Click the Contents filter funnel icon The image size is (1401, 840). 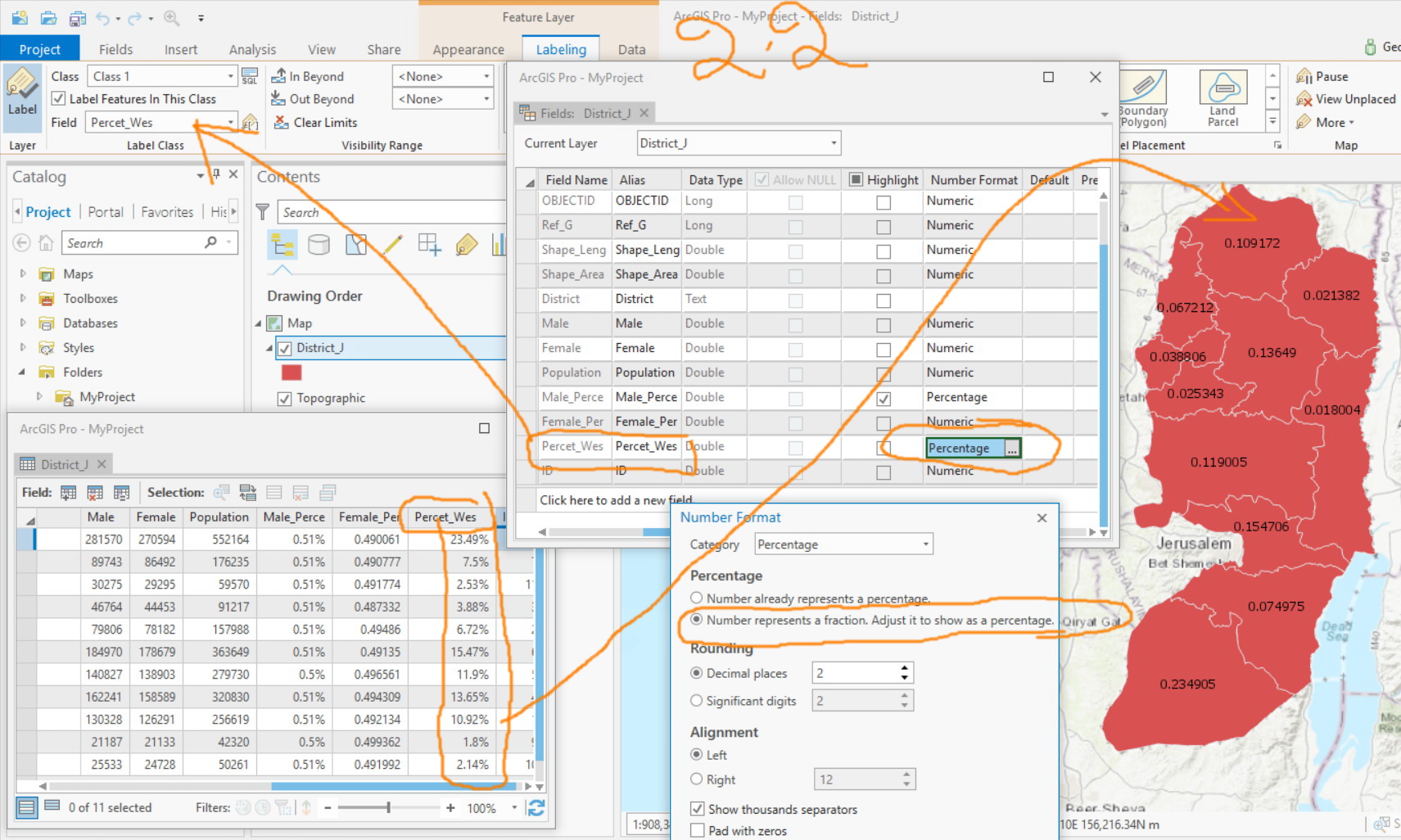tap(263, 212)
